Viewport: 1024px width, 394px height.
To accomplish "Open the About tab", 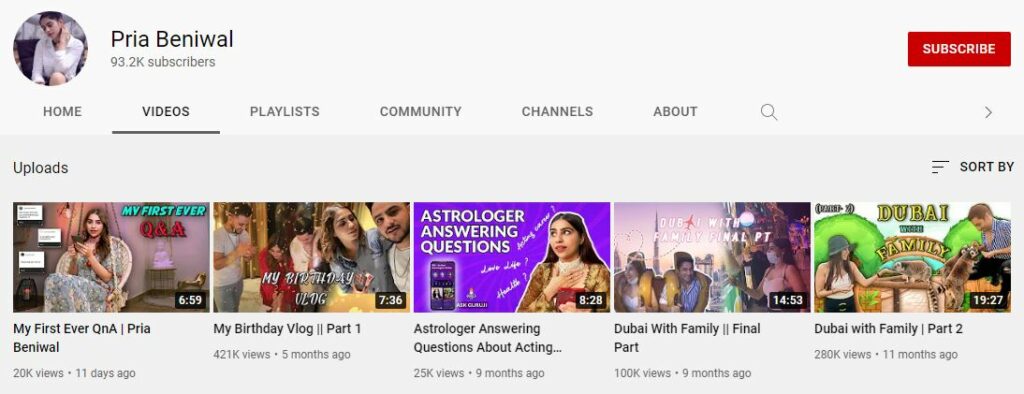I will [x=675, y=112].
